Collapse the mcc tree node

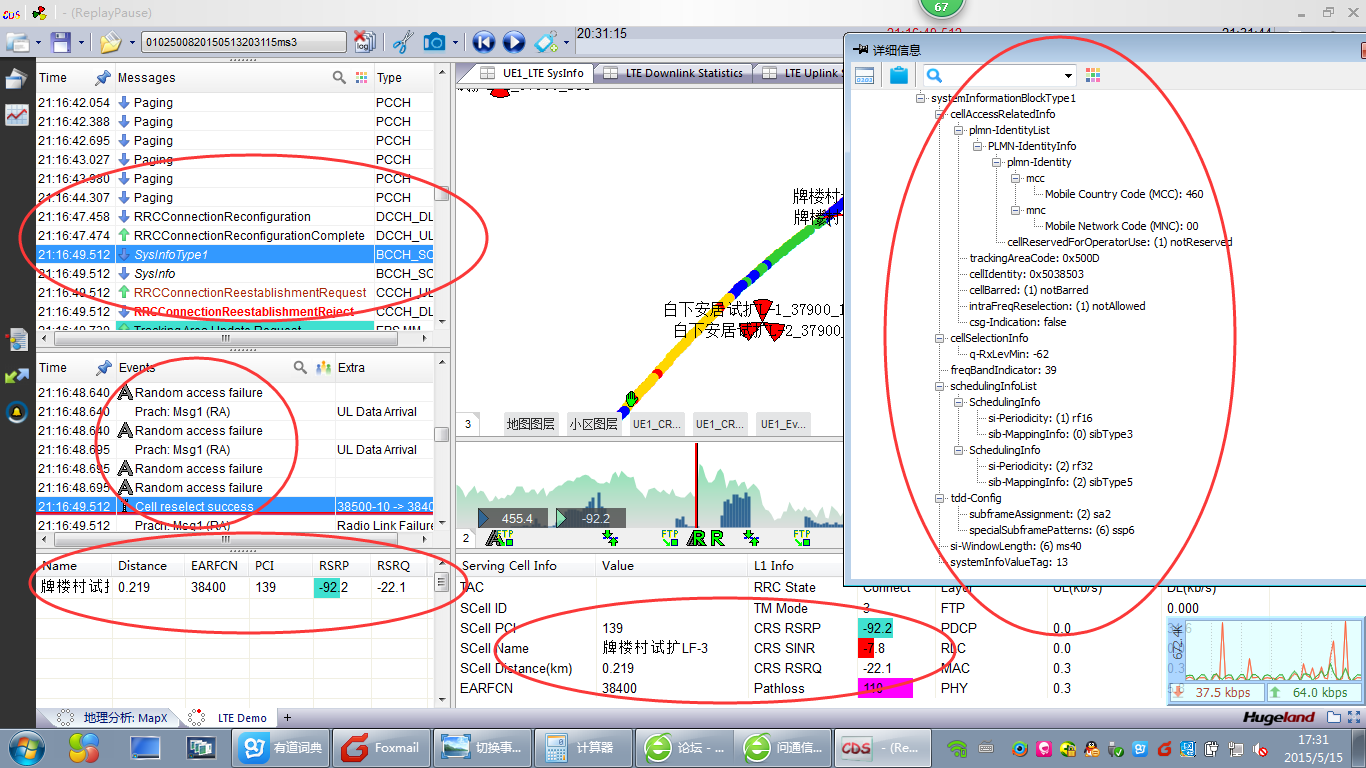(1017, 178)
